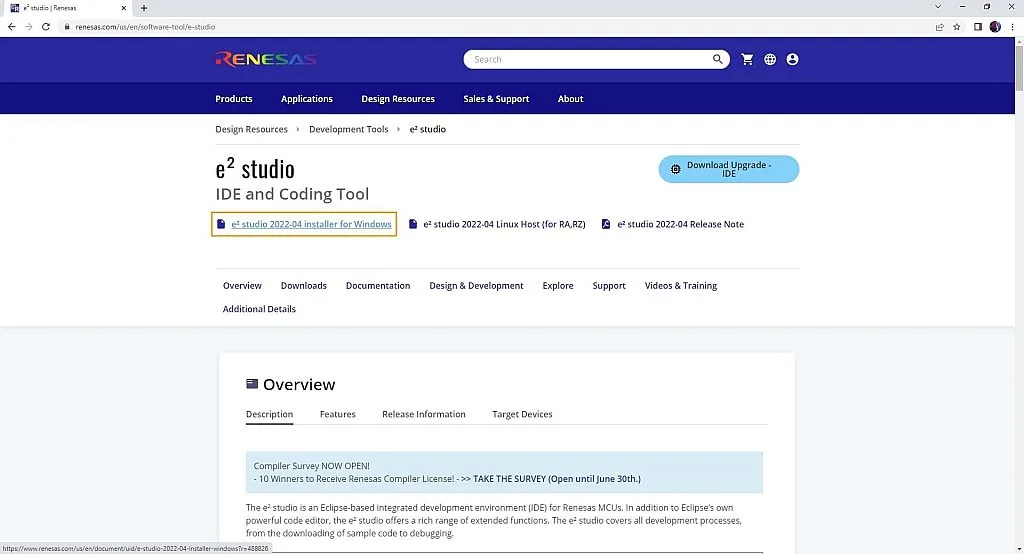Viewport: 1024px width, 554px height.
Task: Open Chrome profile avatar
Action: 995,27
